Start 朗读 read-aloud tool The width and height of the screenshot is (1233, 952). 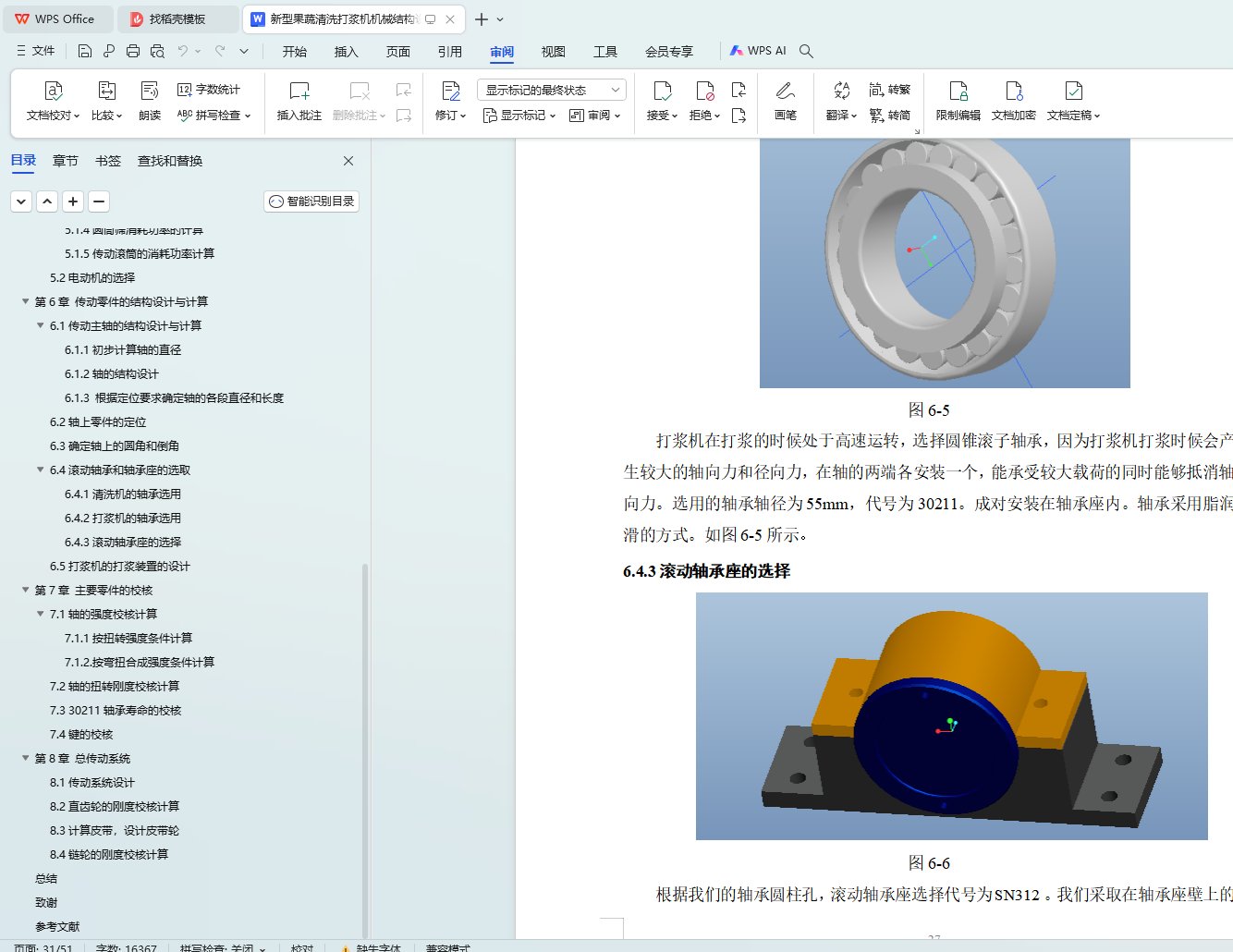click(150, 101)
